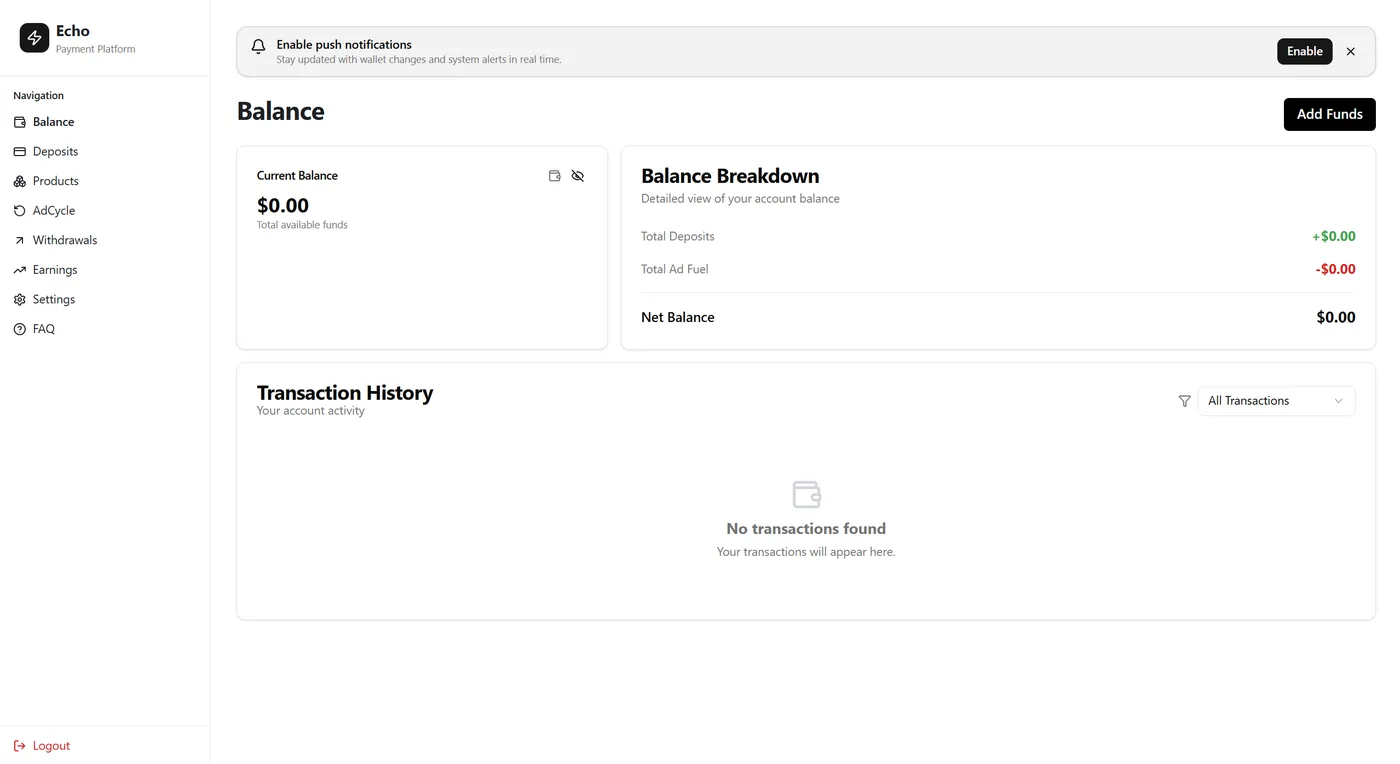Click the bell icon in notification banner
1400x764 pixels.
tap(258, 46)
